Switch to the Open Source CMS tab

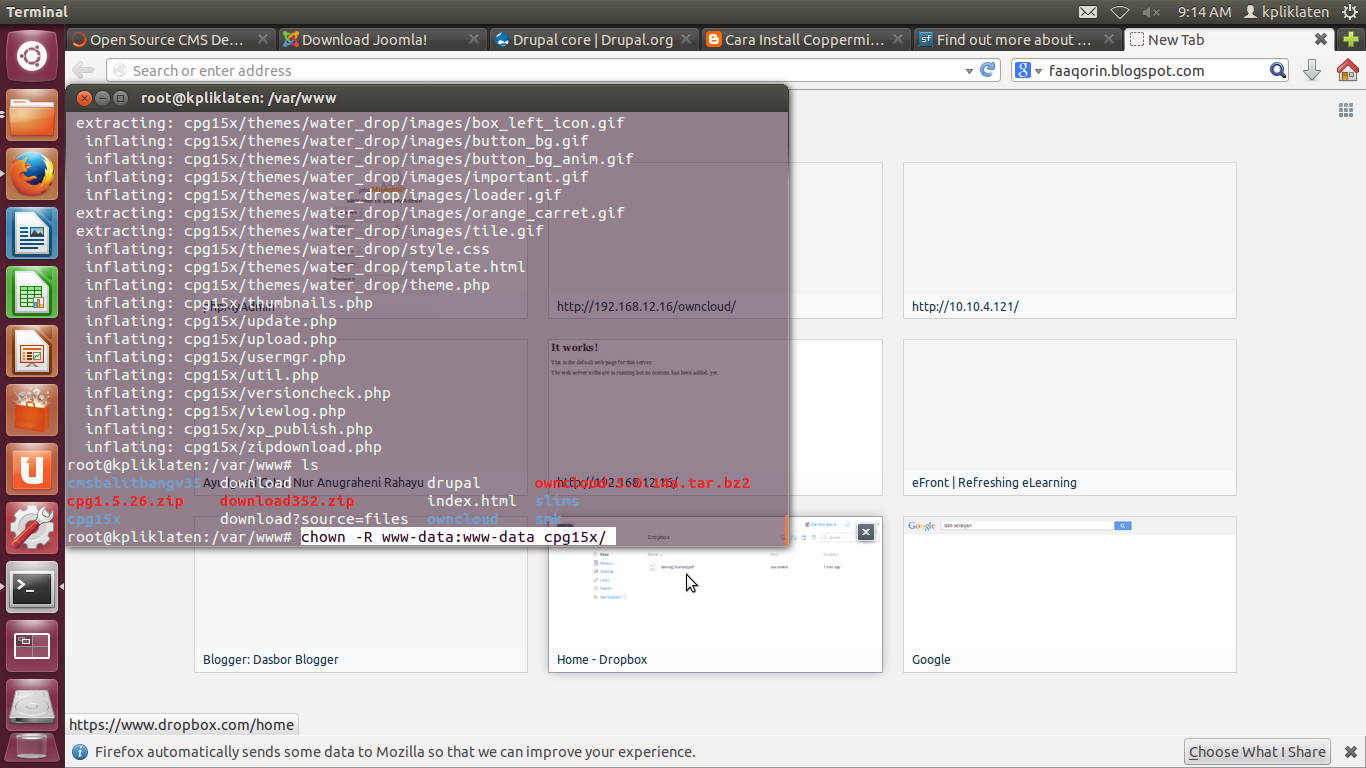(170, 40)
